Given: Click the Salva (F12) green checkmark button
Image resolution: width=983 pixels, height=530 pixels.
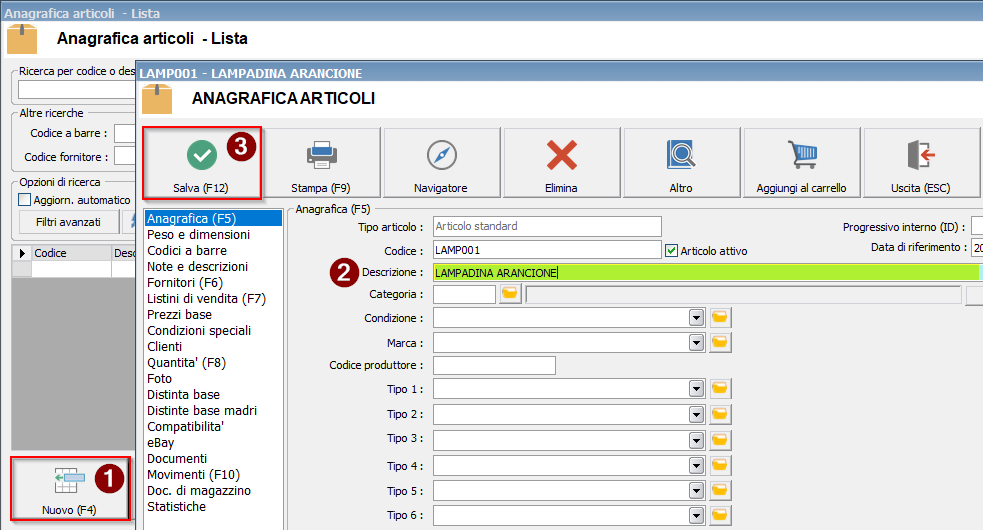Looking at the screenshot, I should [202, 163].
